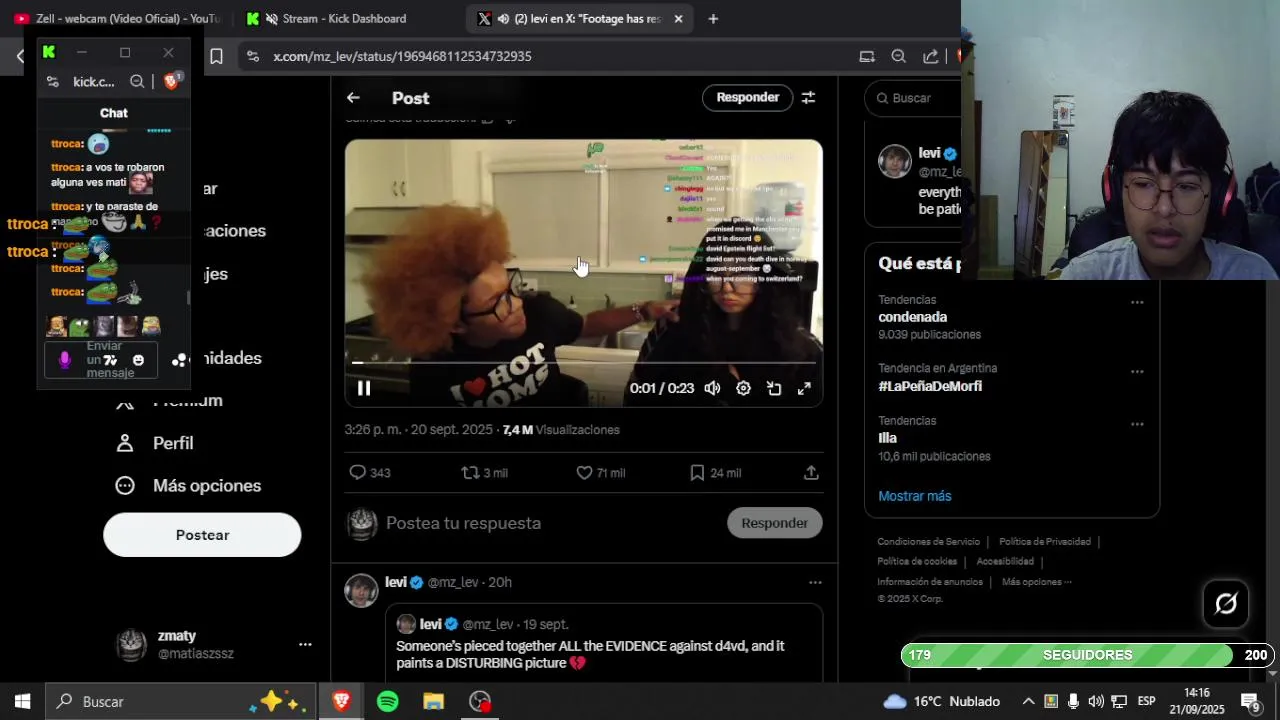Viewport: 1280px width, 720px height.
Task: Open more options on levi's reply post
Action: 815,582
